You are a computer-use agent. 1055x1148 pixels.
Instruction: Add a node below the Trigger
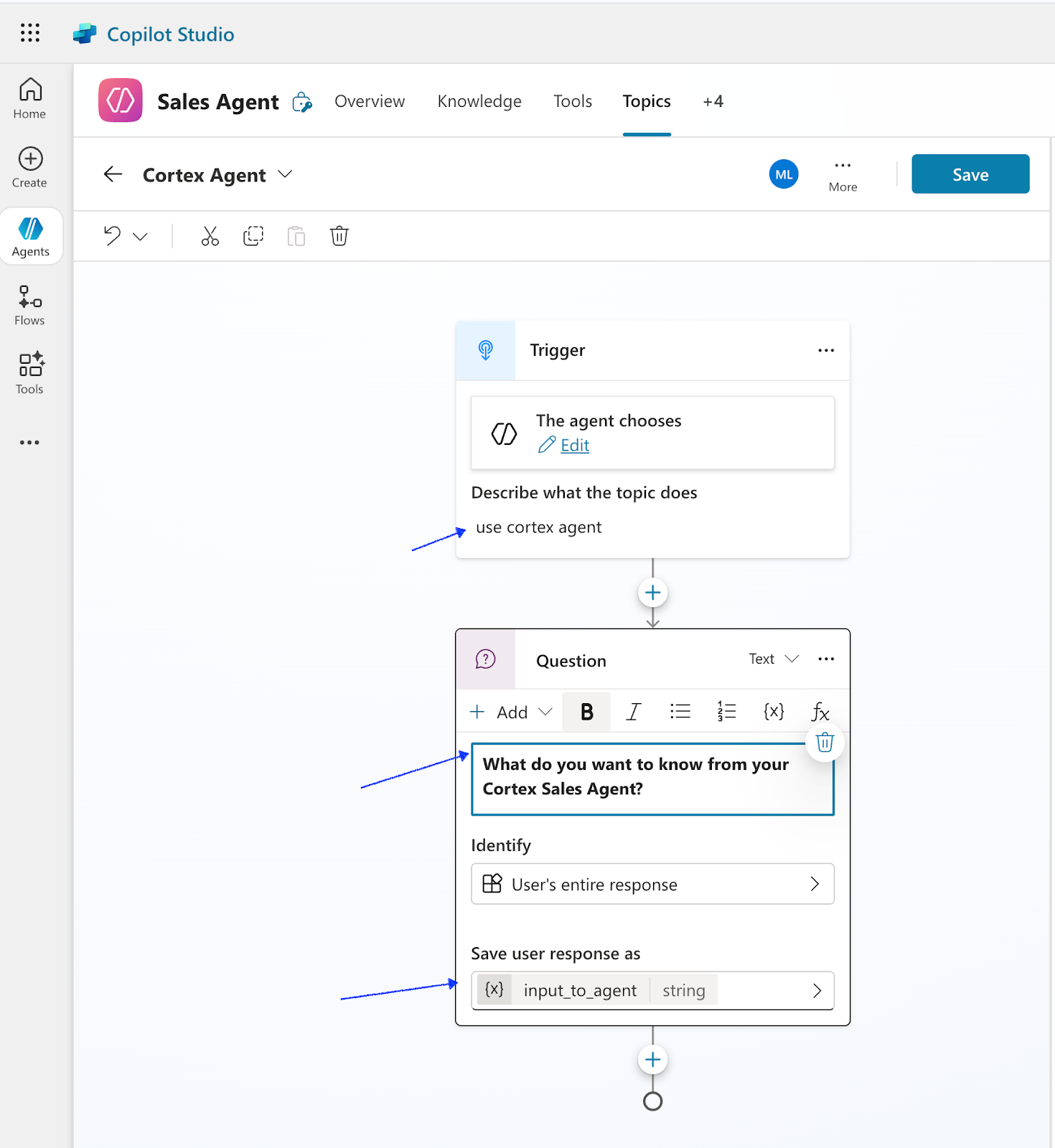pos(653,593)
